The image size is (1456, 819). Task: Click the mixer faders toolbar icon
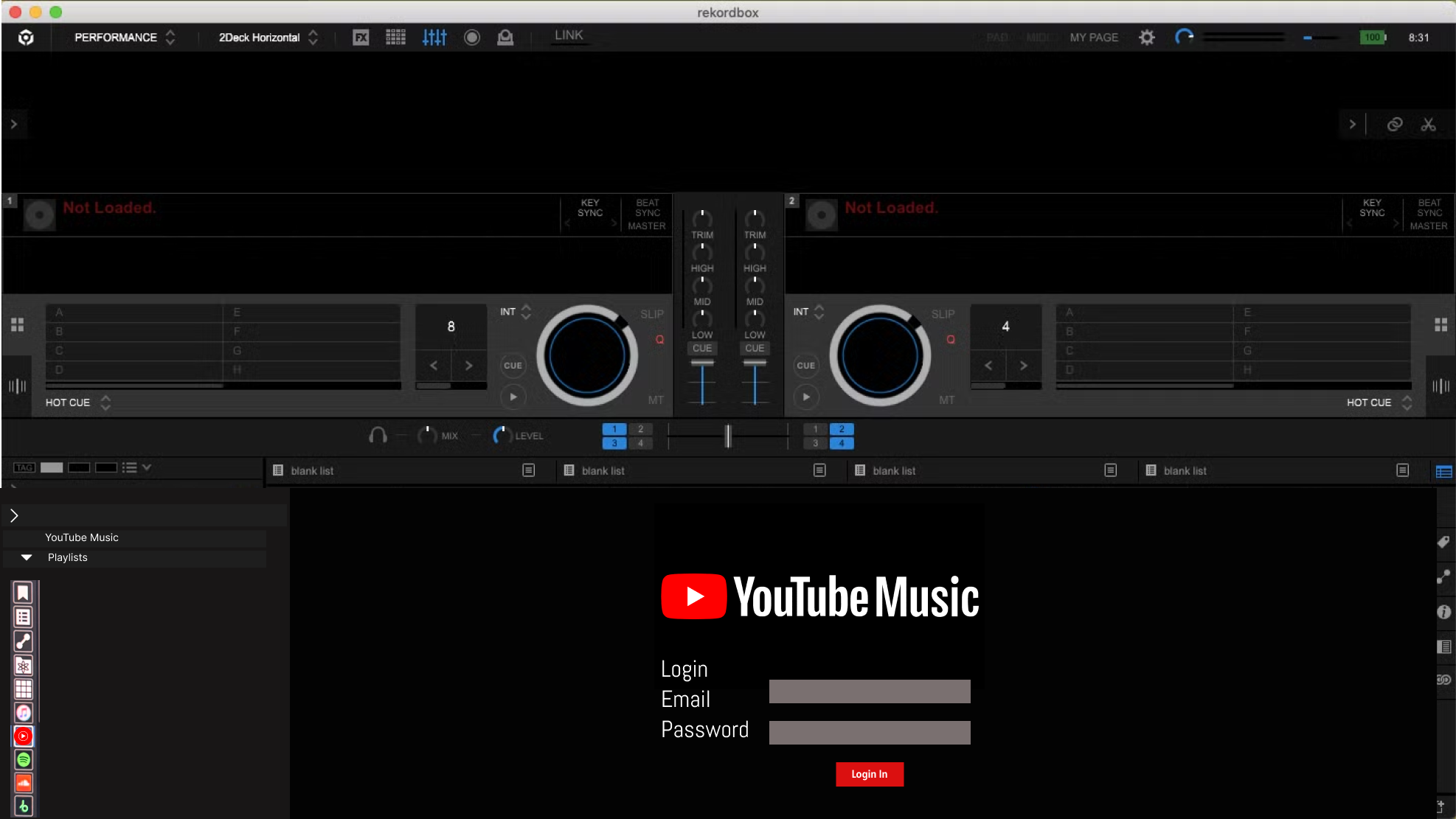[434, 37]
